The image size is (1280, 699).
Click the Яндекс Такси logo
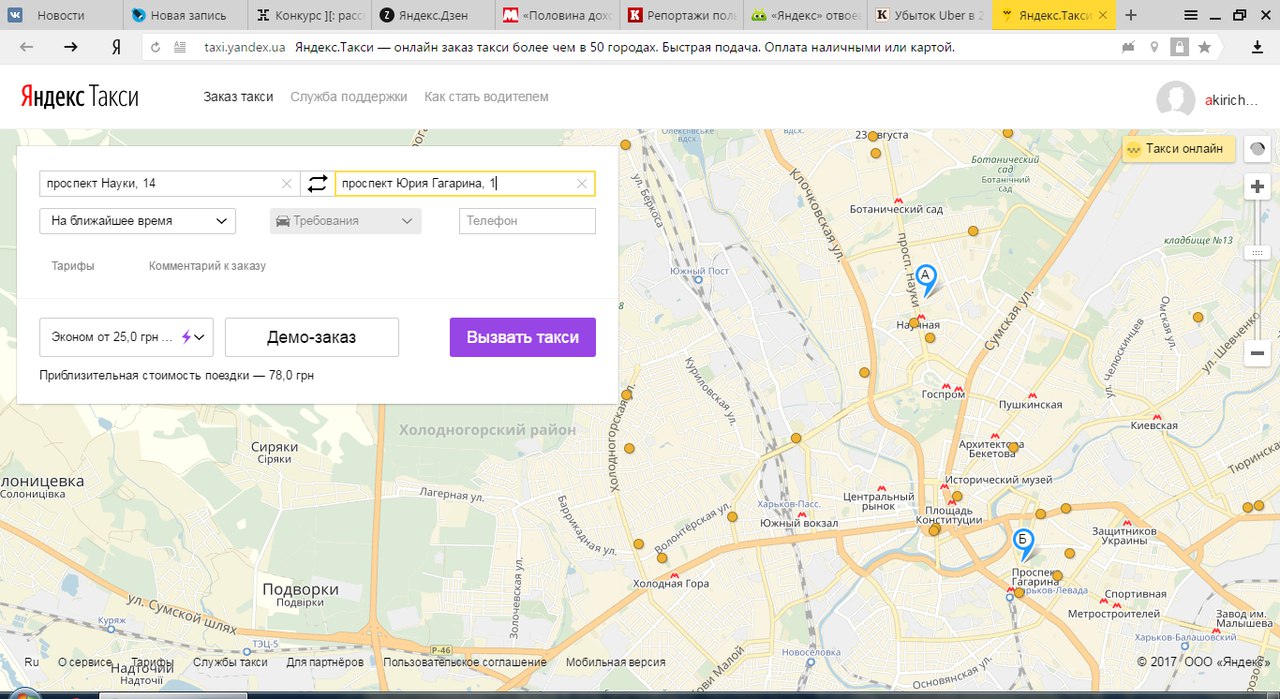79,97
